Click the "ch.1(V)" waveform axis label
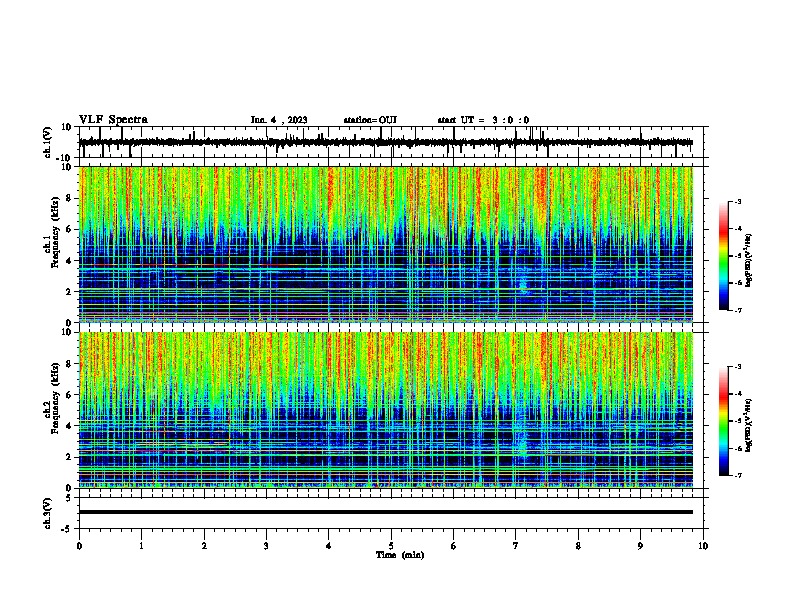 pos(48,142)
